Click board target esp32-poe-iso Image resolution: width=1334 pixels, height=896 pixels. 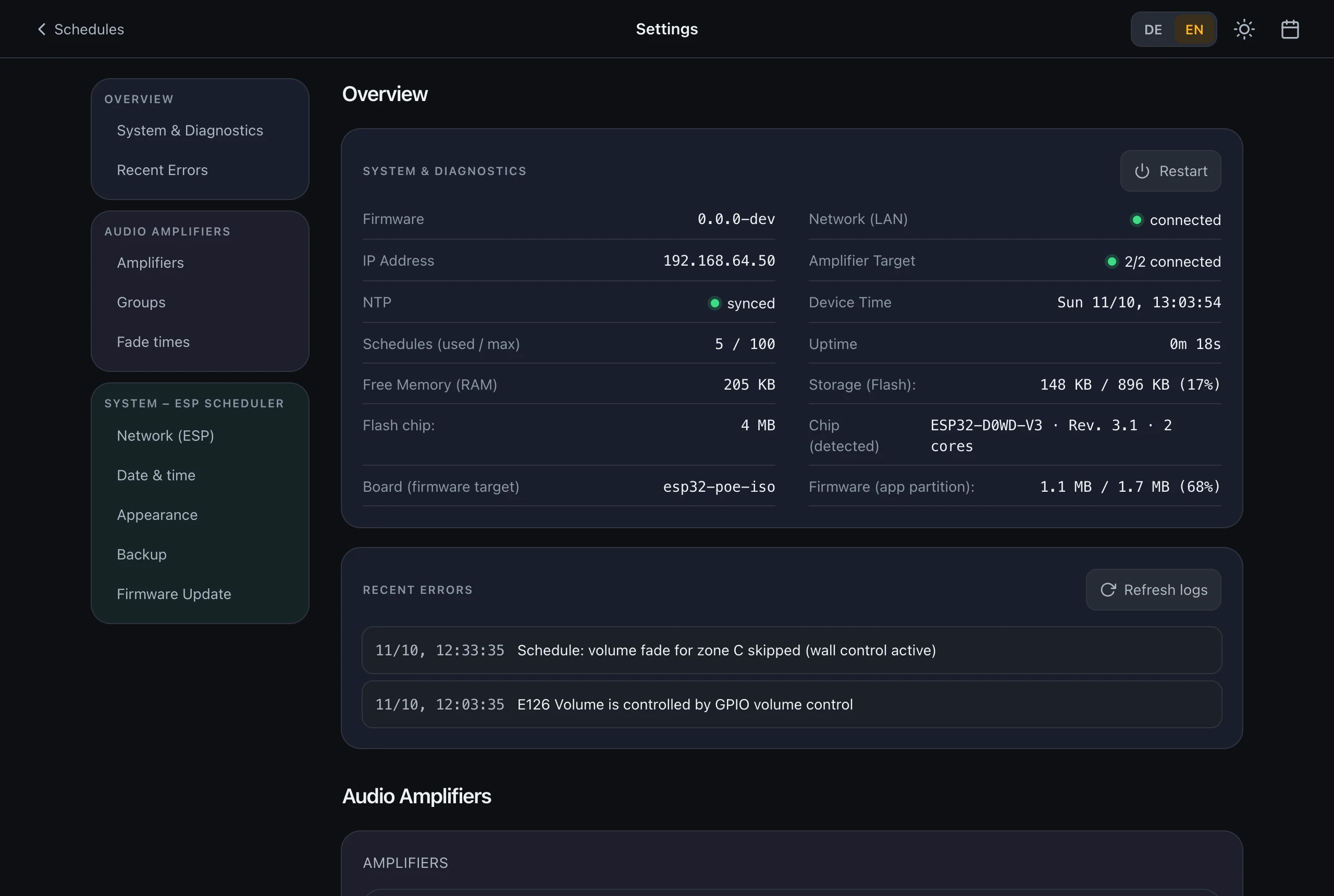[x=719, y=487]
